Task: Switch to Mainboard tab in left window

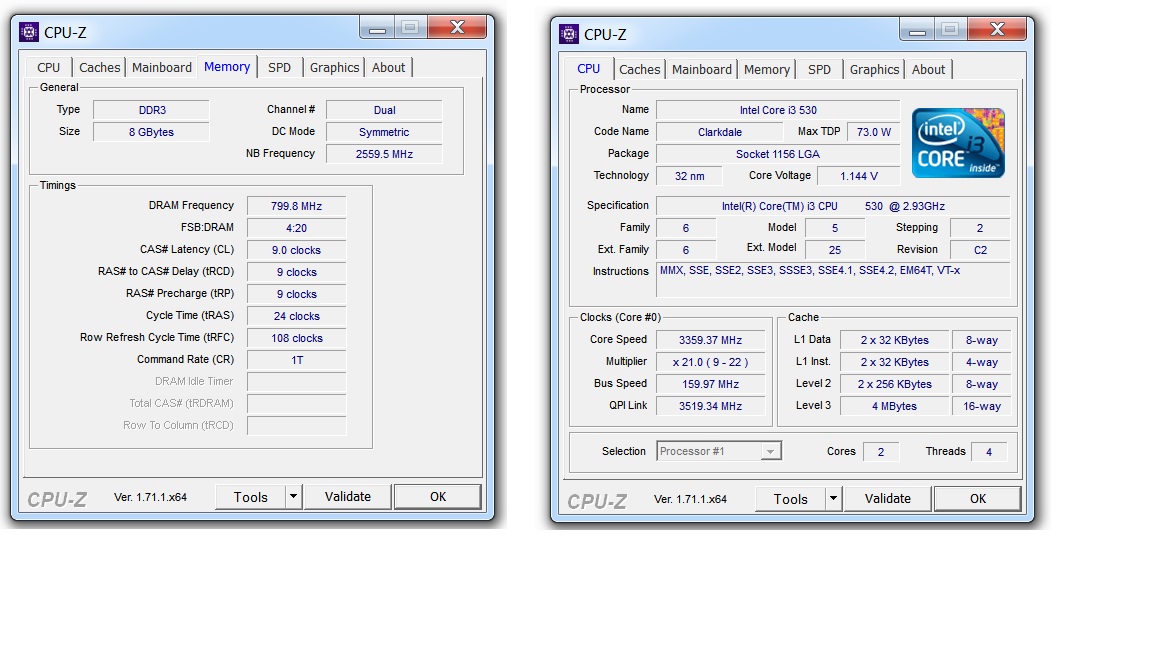Action: click(x=162, y=68)
